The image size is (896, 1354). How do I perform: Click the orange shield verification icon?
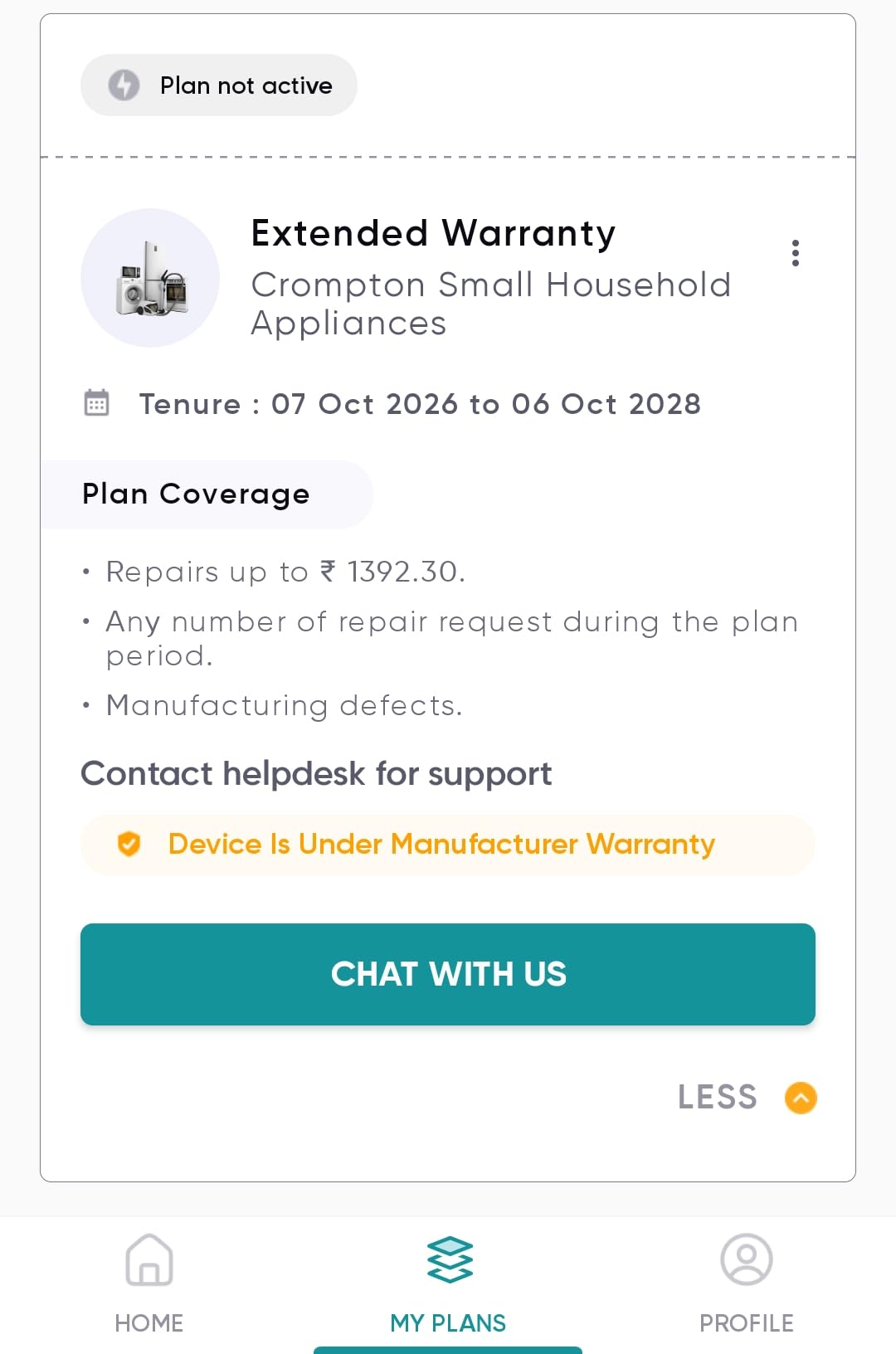(x=129, y=845)
